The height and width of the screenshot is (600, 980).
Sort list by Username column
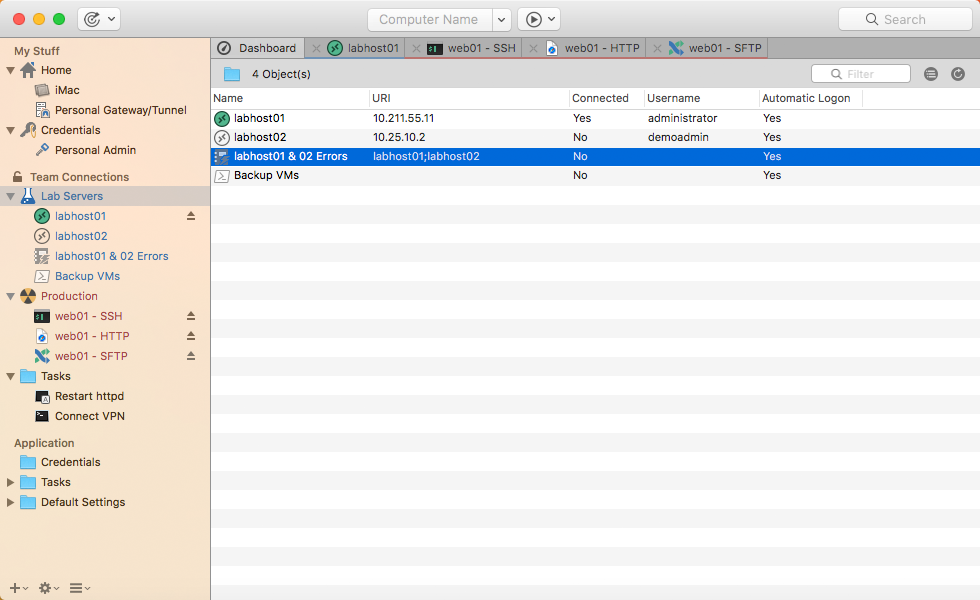pos(702,98)
